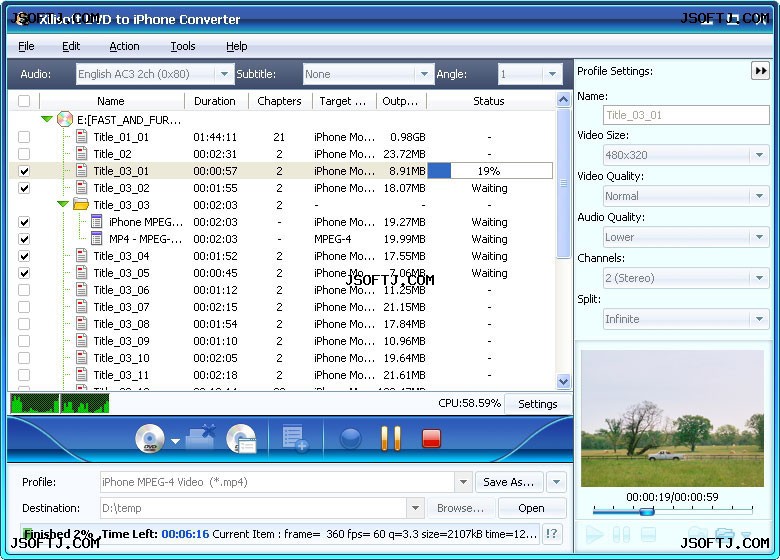Uncheck the MP4 - MPEG-... profile checkbox
The image size is (780, 560).
24,239
